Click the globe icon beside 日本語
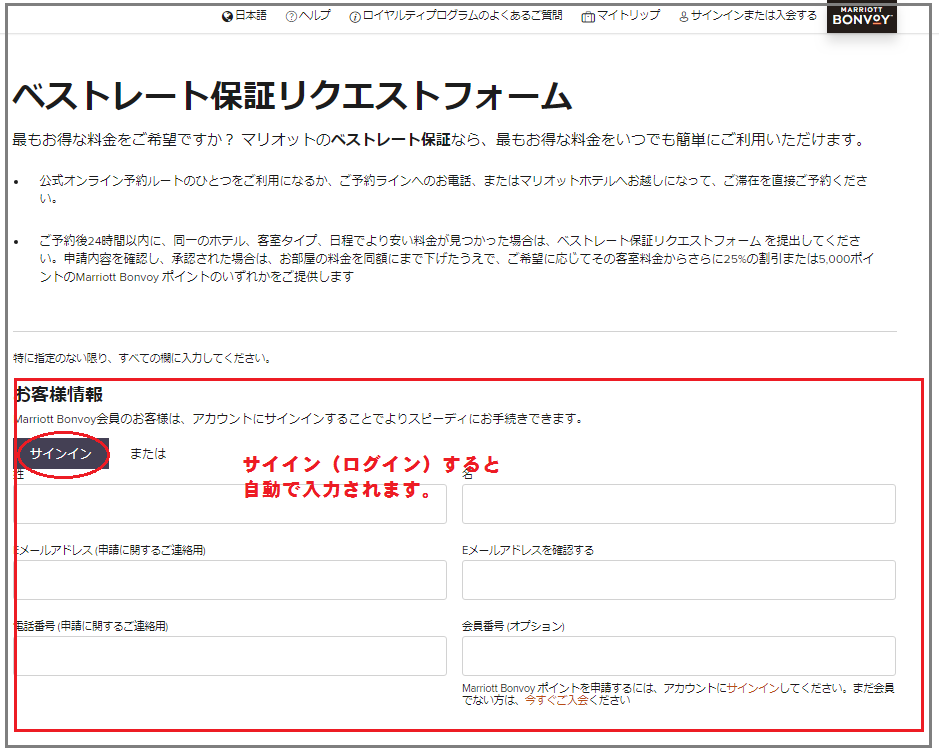The image size is (939, 752). coord(227,16)
